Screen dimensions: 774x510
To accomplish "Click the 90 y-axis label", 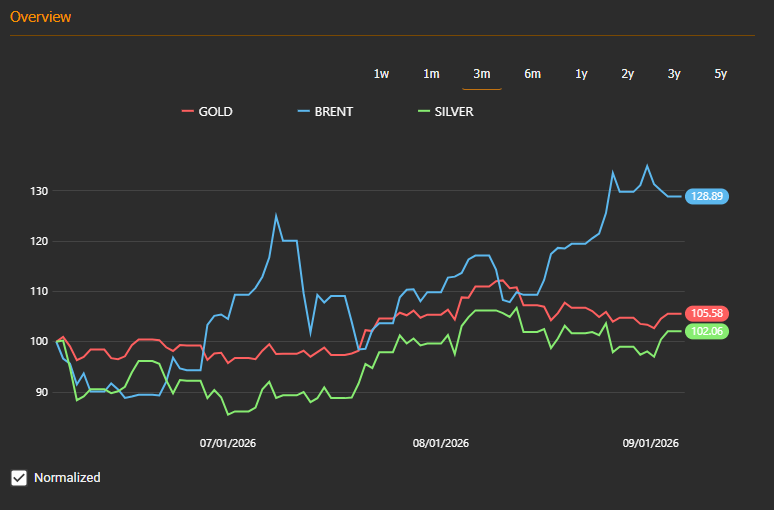I will 41,392.
